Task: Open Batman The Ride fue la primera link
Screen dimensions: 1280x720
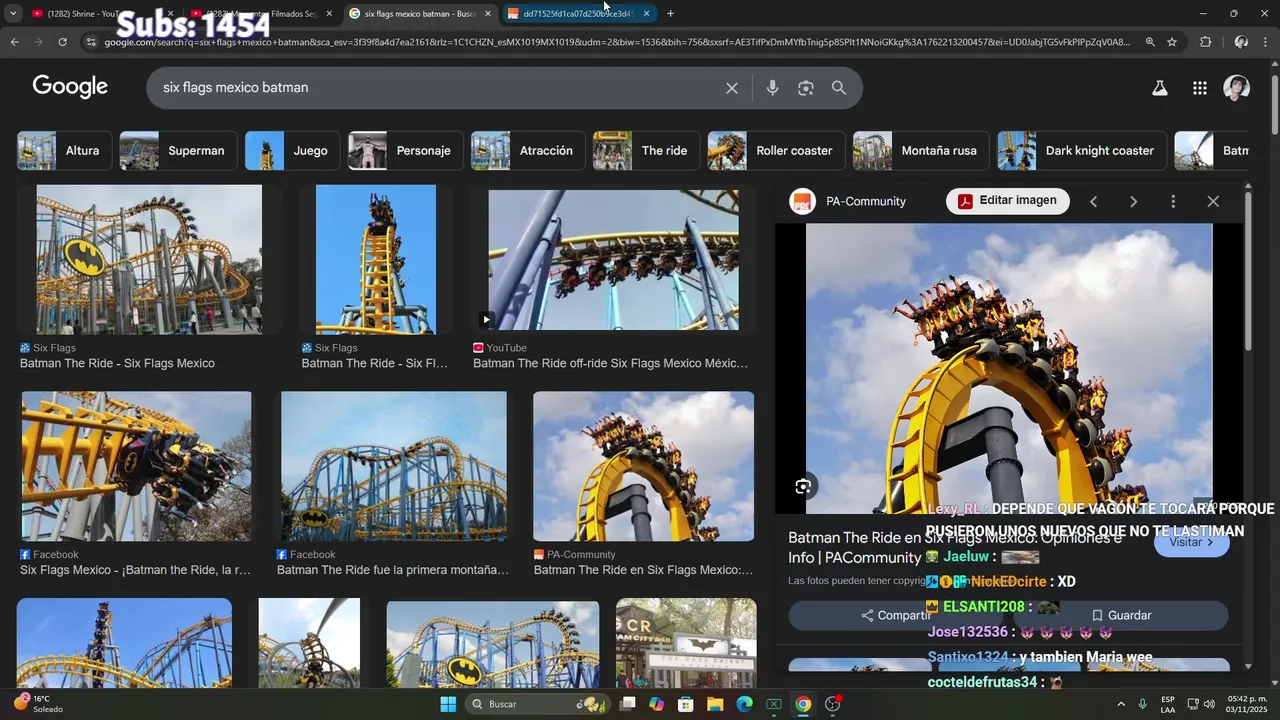Action: point(393,570)
